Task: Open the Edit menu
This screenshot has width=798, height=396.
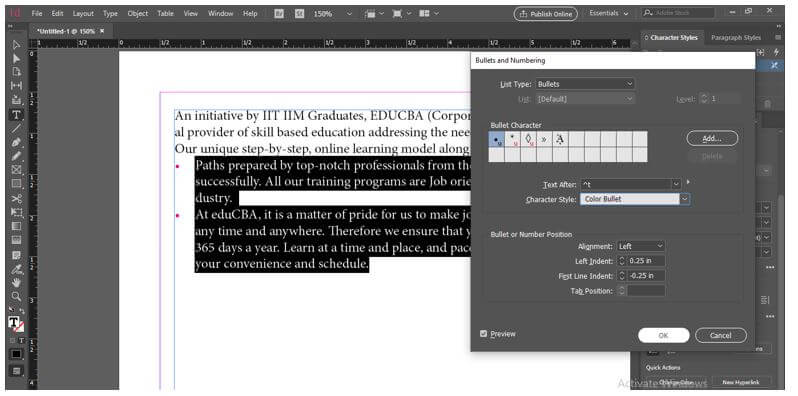Action: pyautogui.click(x=58, y=14)
